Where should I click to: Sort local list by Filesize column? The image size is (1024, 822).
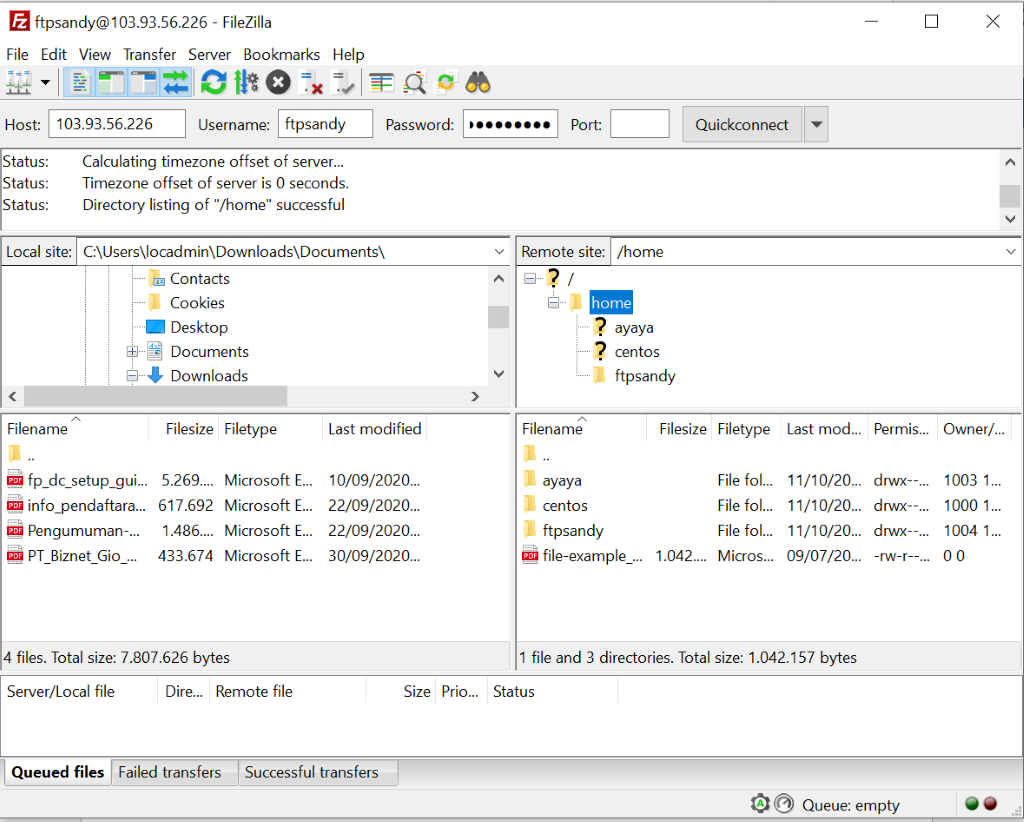tap(184, 429)
